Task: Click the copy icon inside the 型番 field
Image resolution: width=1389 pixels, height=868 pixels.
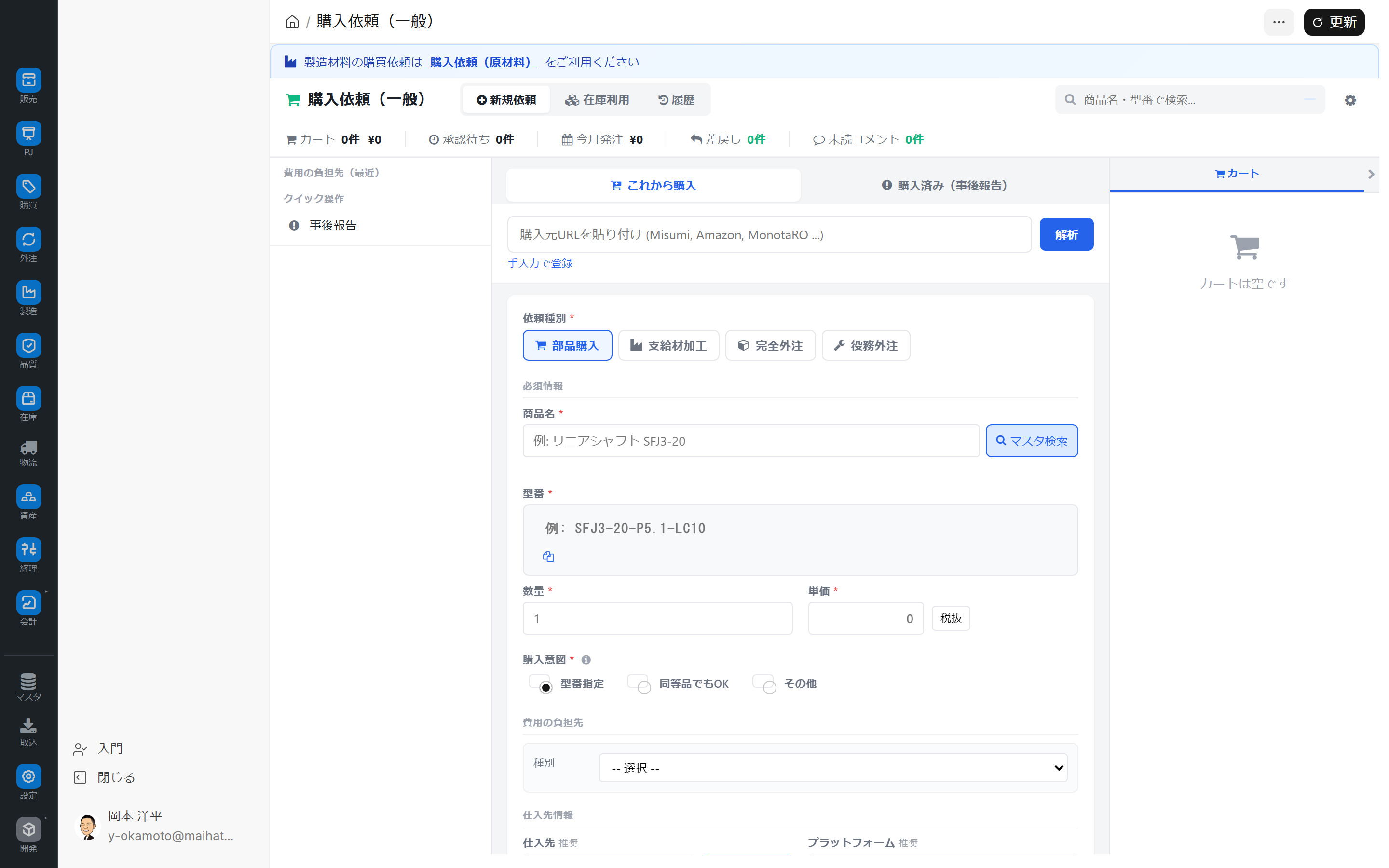Action: pos(547,556)
